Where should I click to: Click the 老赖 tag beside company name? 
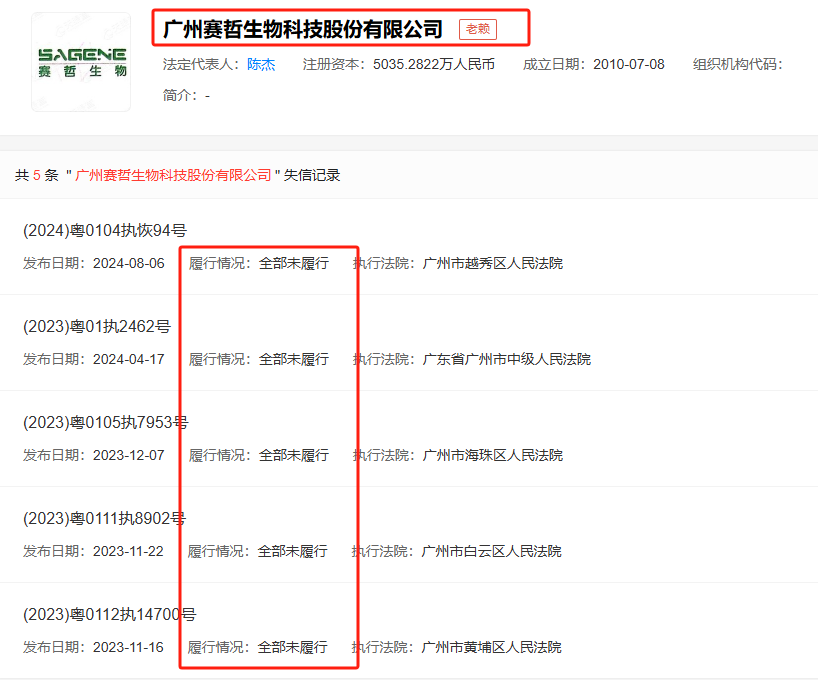pyautogui.click(x=478, y=29)
